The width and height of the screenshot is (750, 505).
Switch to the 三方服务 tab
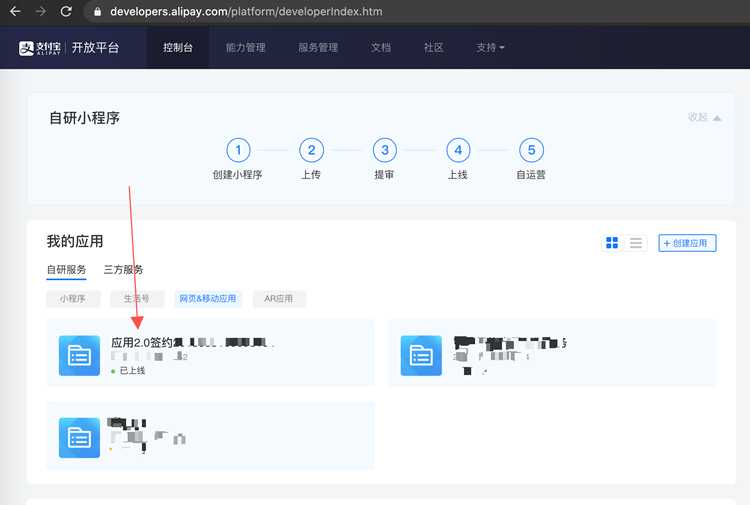123,270
